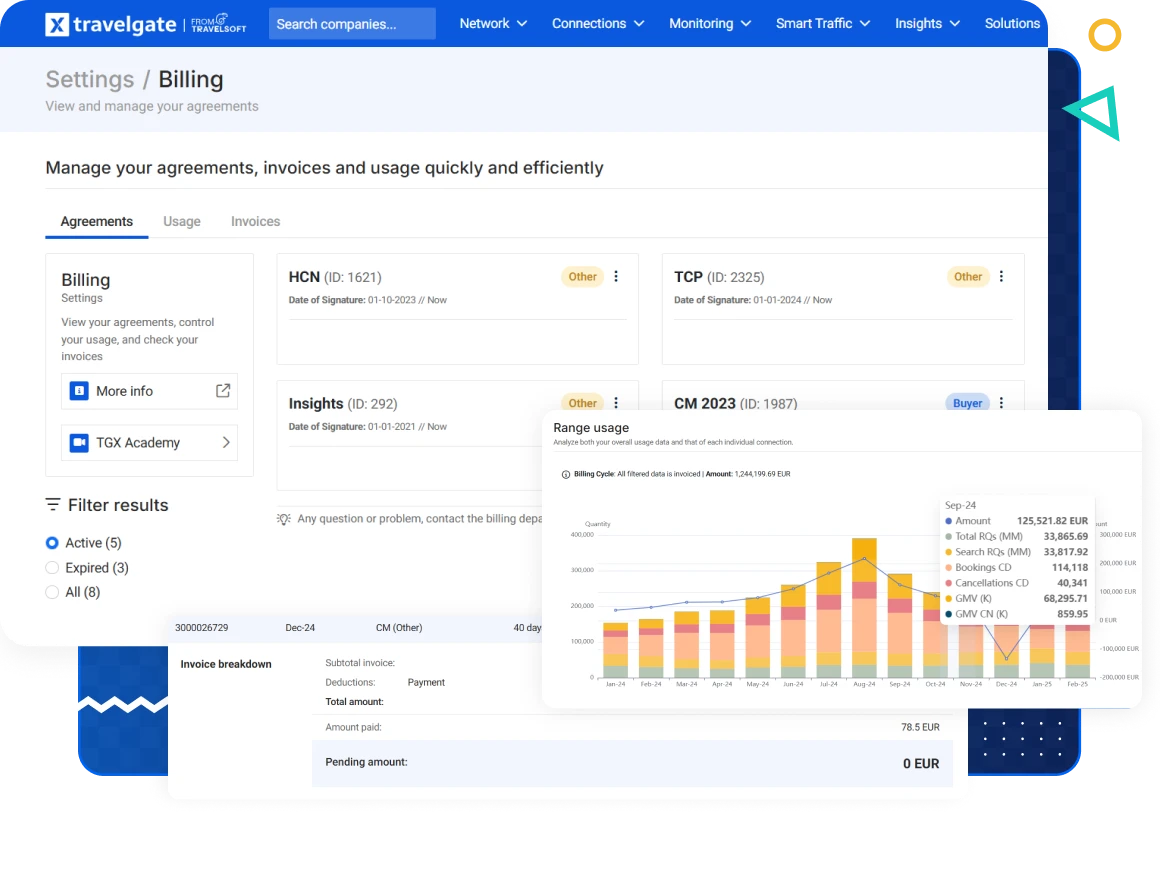Open the CM 2023 agreement three-dot menu
Viewport: 1160px width, 874px height.
1002,403
